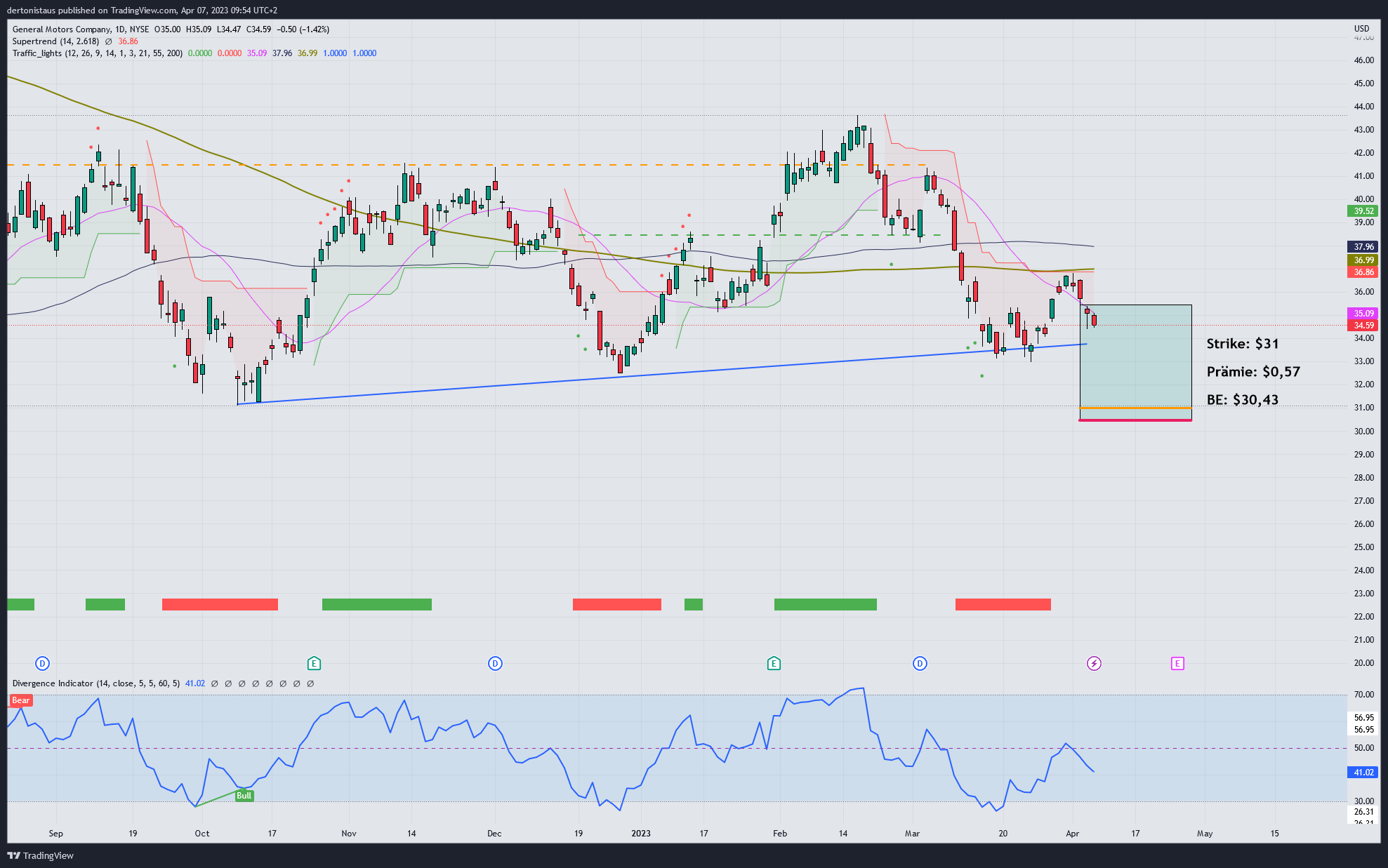1388x868 pixels.
Task: Click the green dashed horizontal line near 38.50
Action: (x=758, y=235)
